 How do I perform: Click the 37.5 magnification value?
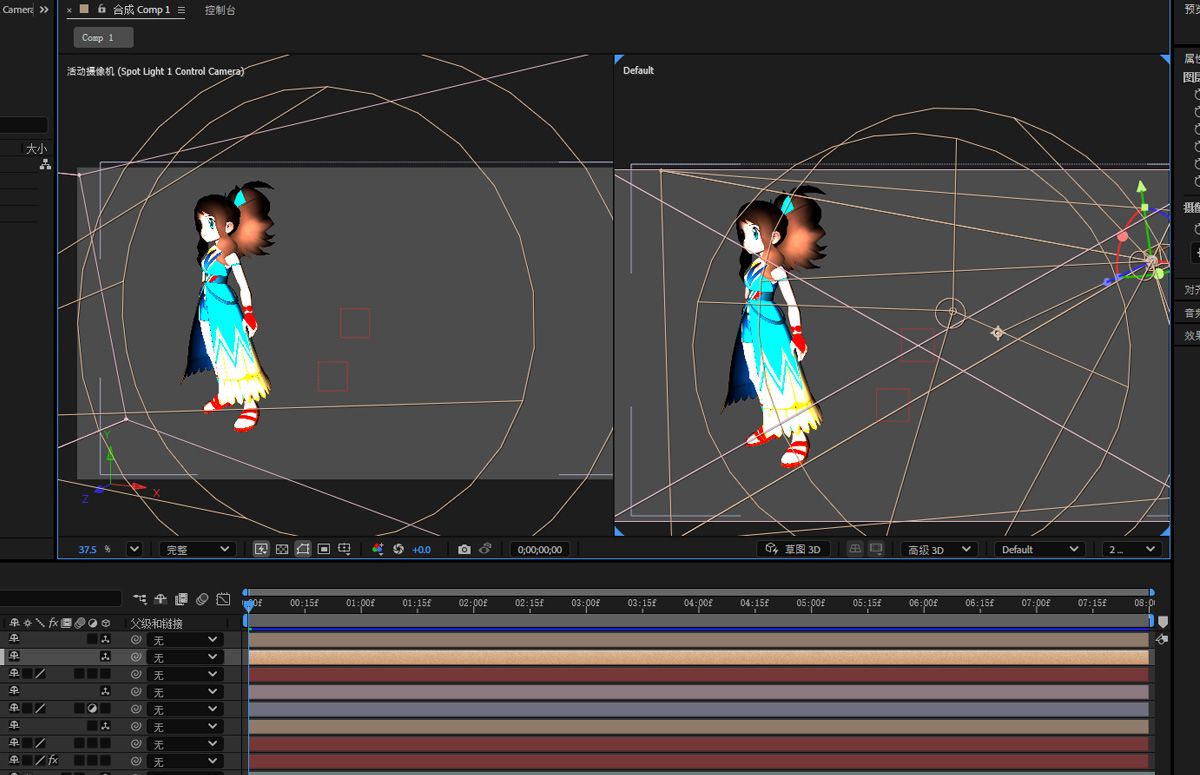pyautogui.click(x=88, y=549)
